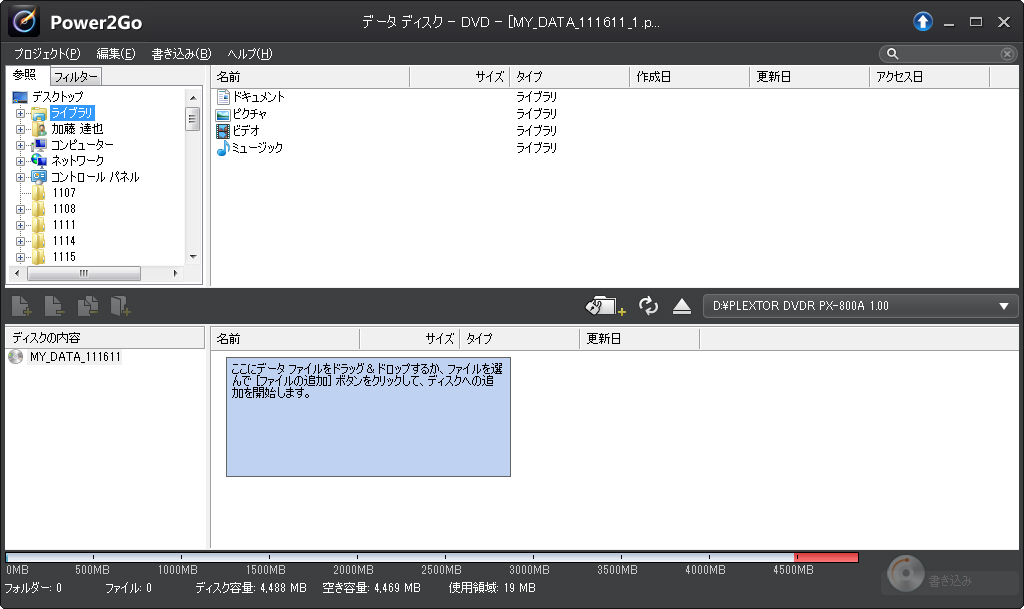This screenshot has width=1024, height=609.
Task: Click the Add File icon on the toolbar
Action: pyautogui.click(x=22, y=307)
